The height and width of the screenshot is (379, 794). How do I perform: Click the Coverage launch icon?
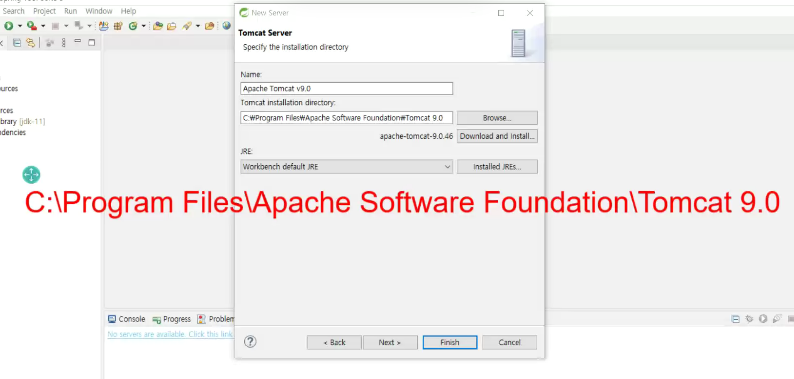[x=32, y=26]
